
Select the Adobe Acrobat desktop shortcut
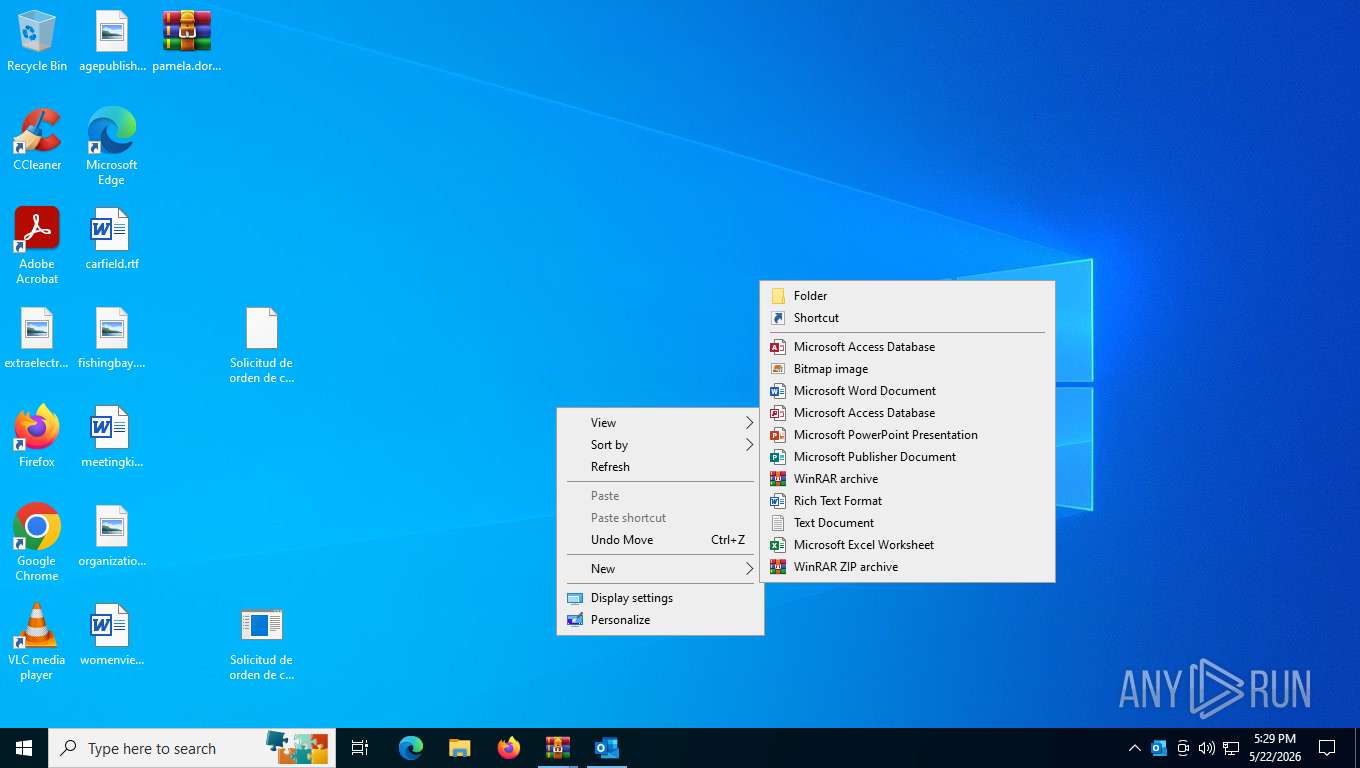pos(37,245)
